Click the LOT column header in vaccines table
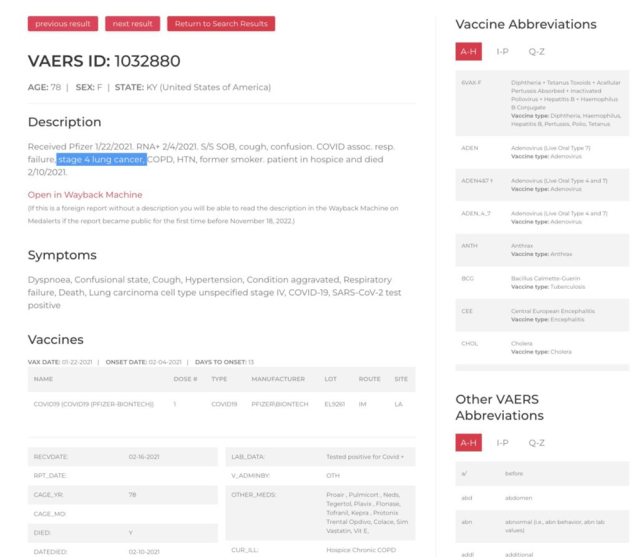639x557 pixels. click(331, 379)
